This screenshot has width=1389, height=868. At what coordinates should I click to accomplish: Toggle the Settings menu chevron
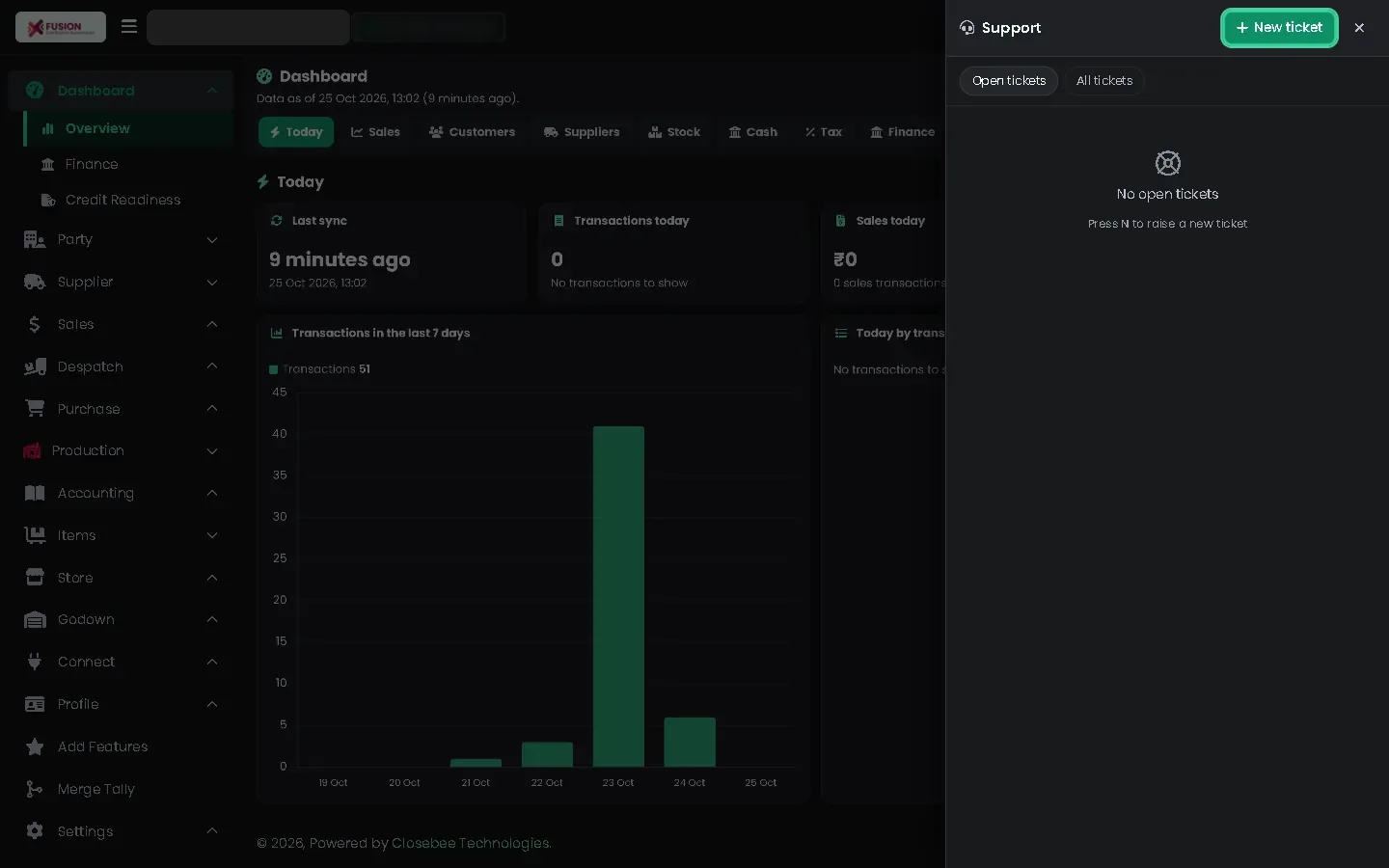point(212,831)
